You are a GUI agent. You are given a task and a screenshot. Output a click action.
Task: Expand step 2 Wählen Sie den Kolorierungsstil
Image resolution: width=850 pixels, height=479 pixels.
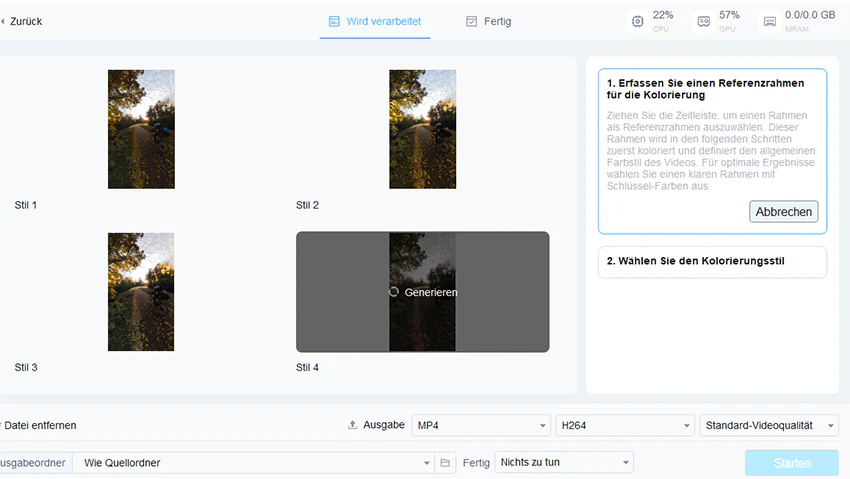[x=712, y=262]
